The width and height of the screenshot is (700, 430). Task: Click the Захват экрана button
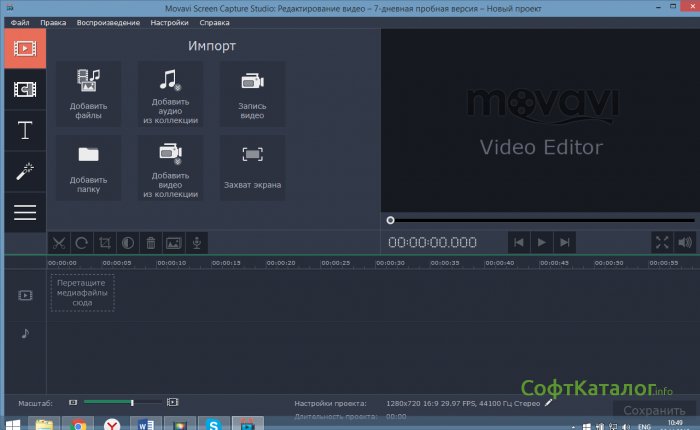pos(252,167)
